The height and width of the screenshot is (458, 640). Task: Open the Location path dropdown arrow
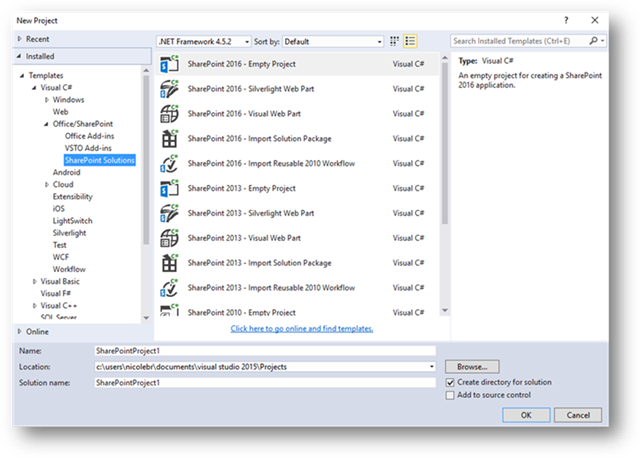click(x=431, y=367)
